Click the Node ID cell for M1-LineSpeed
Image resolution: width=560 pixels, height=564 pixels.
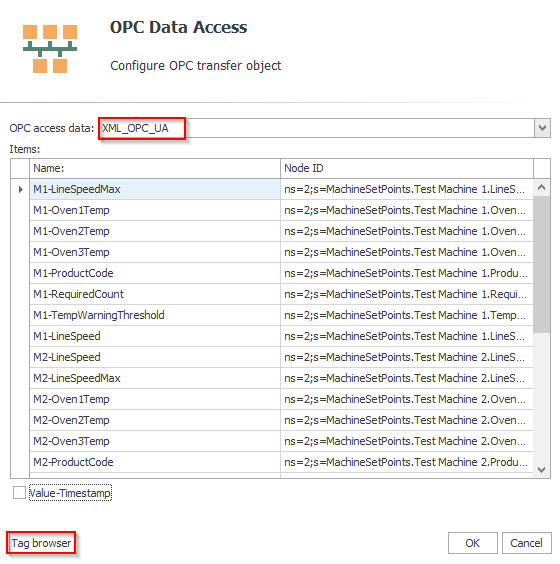(407, 336)
